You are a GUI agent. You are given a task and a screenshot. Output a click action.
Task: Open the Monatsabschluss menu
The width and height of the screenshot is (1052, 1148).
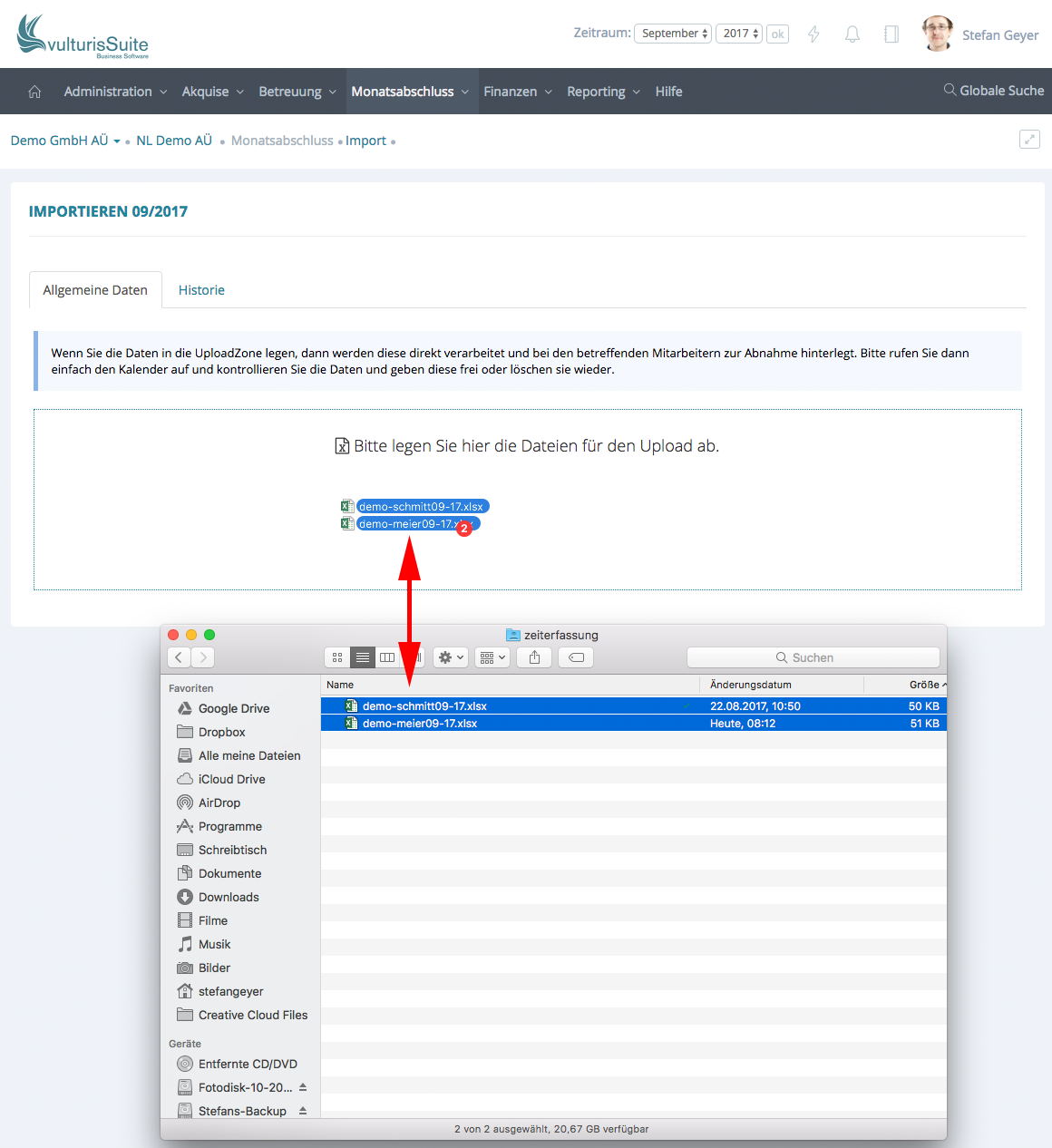click(410, 92)
